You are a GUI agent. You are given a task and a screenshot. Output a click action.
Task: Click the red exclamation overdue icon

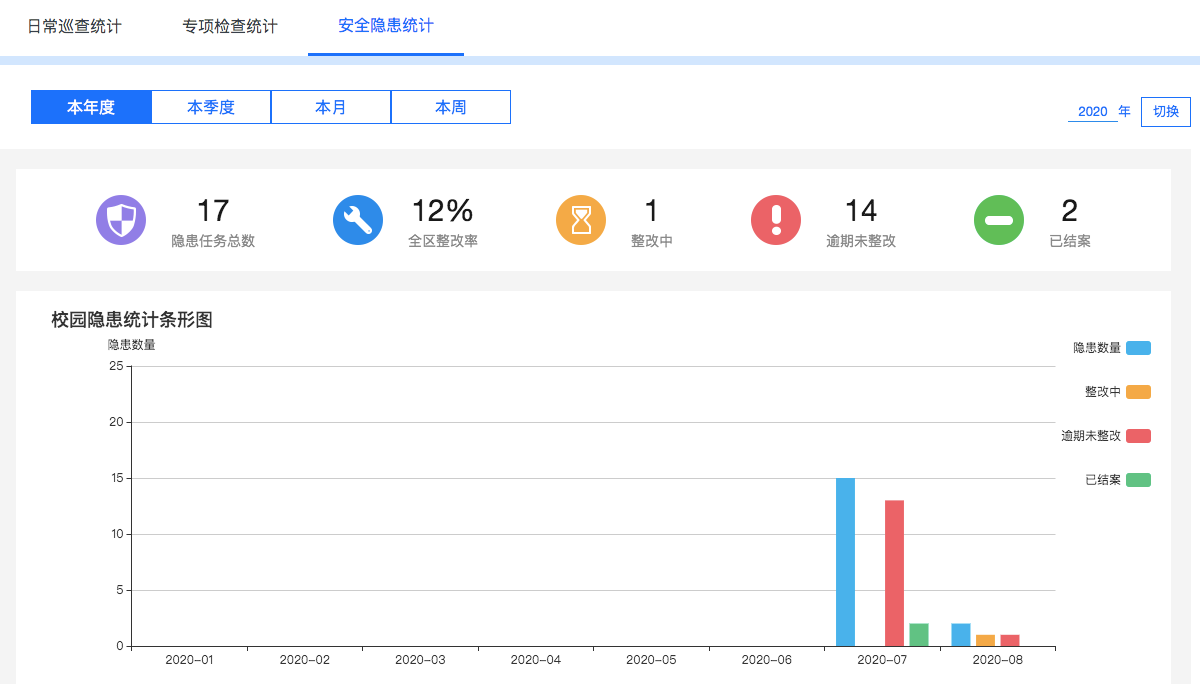pos(776,220)
